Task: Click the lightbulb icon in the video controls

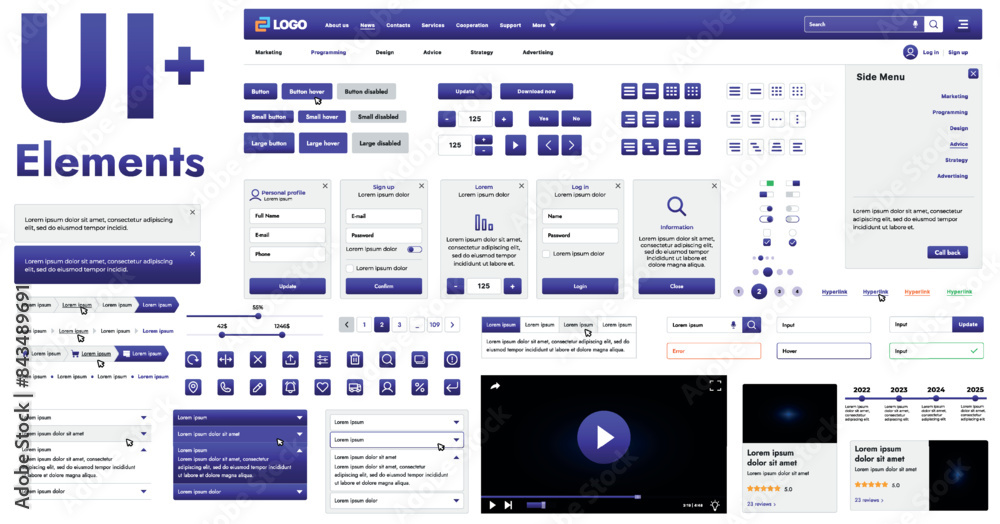Action: (715, 506)
